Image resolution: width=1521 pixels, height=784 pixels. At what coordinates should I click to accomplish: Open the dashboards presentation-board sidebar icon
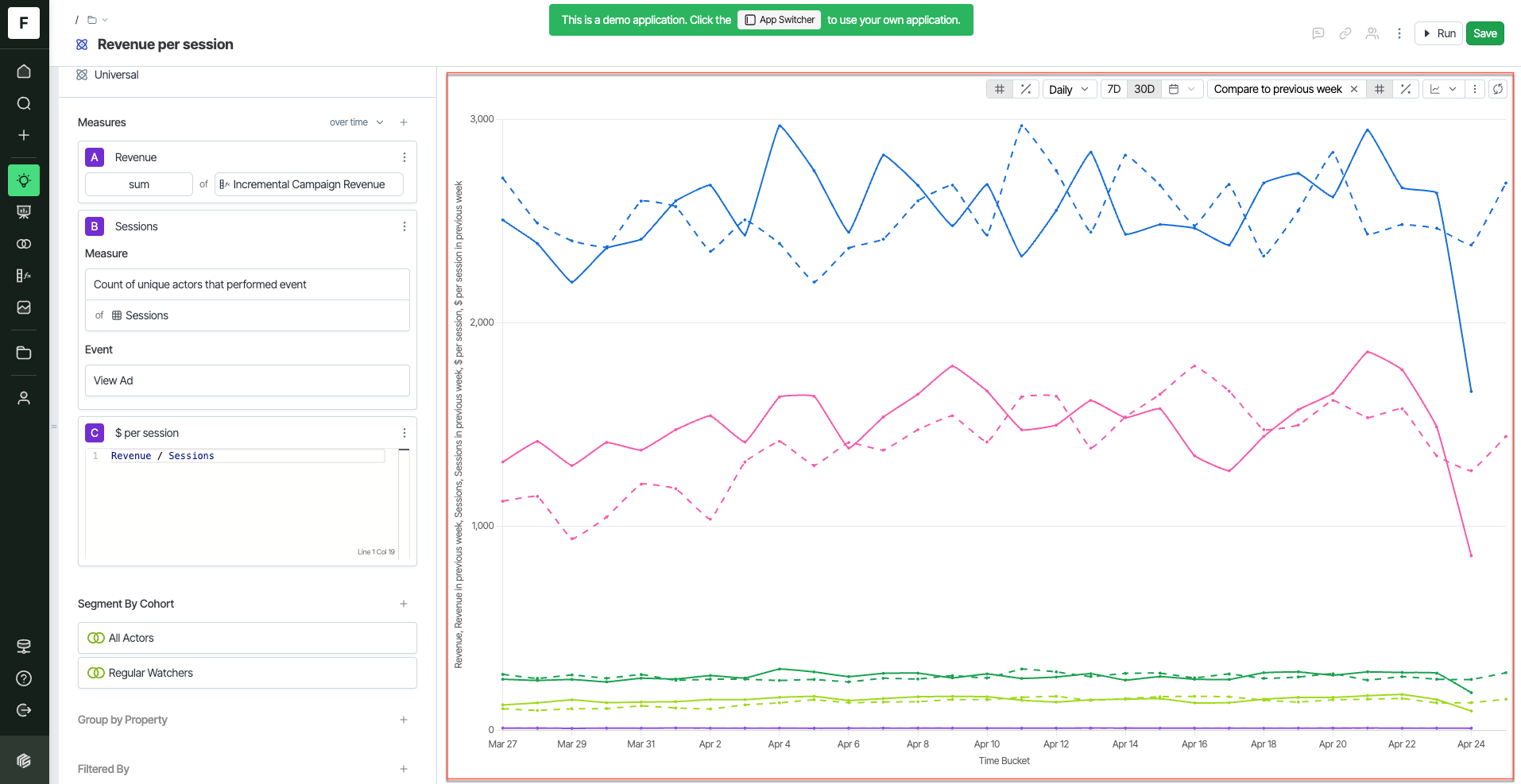click(x=24, y=212)
